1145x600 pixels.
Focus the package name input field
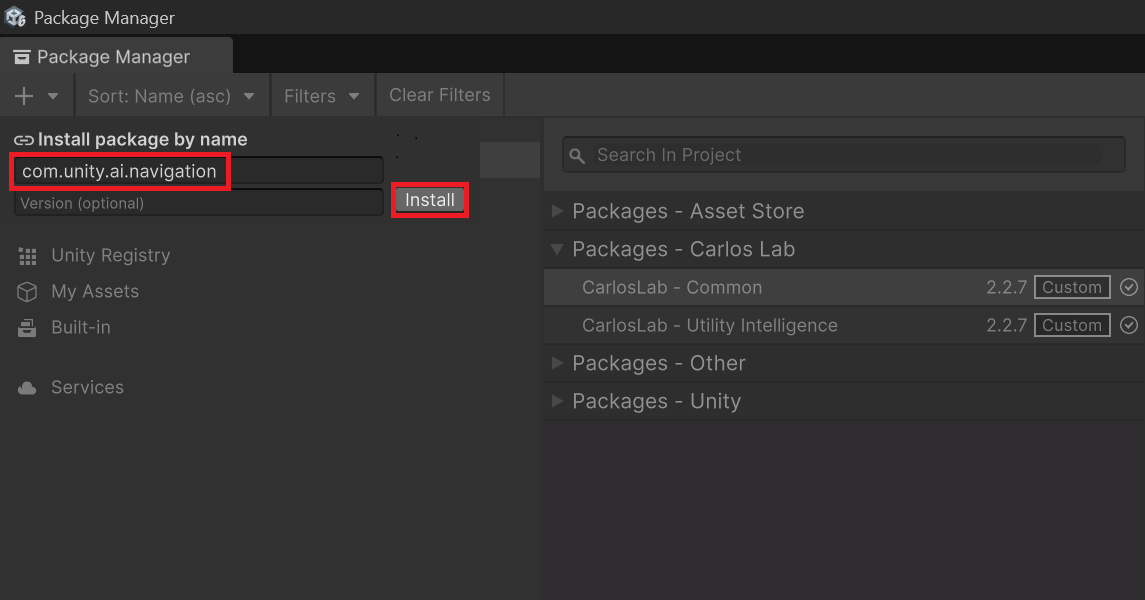click(x=199, y=171)
